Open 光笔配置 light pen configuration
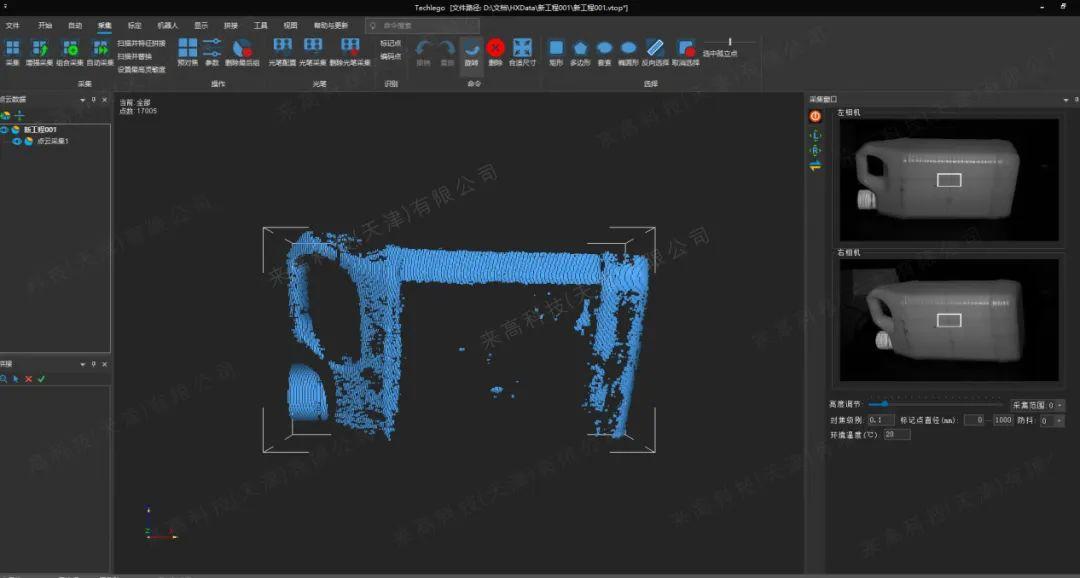This screenshot has height=578, width=1080. 282,48
